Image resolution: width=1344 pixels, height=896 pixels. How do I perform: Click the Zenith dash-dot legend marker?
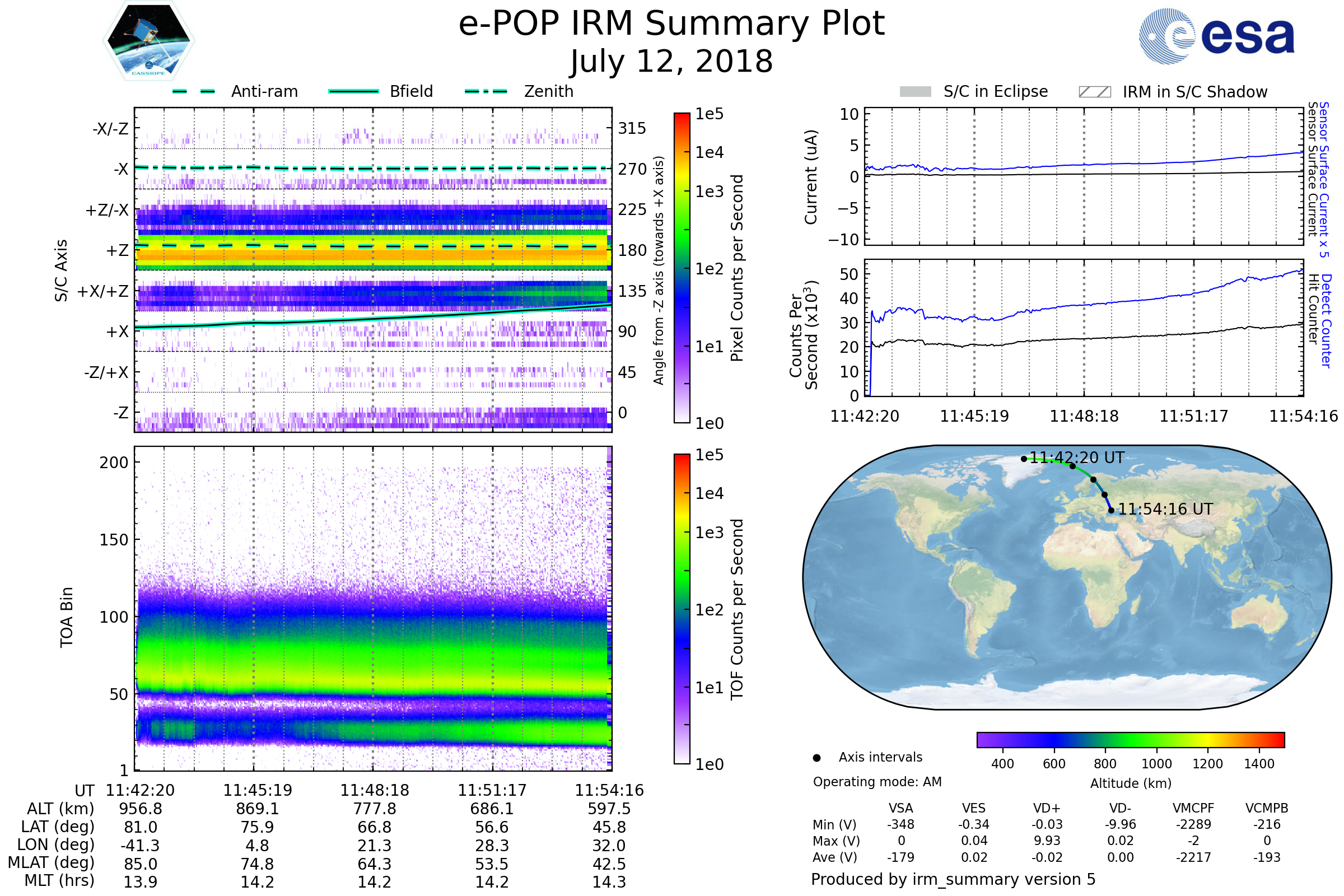[x=486, y=91]
